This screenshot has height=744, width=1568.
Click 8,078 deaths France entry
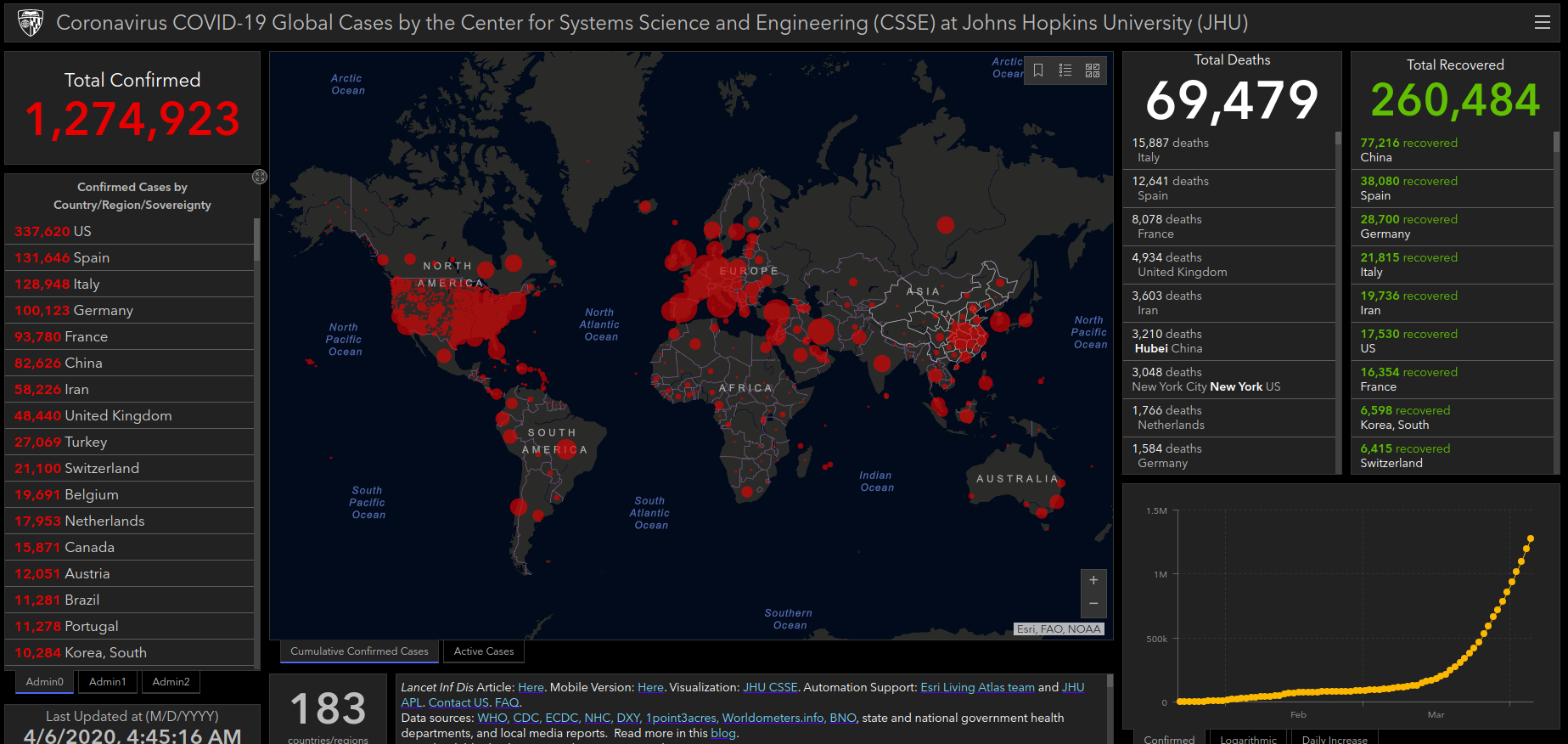(x=1228, y=227)
